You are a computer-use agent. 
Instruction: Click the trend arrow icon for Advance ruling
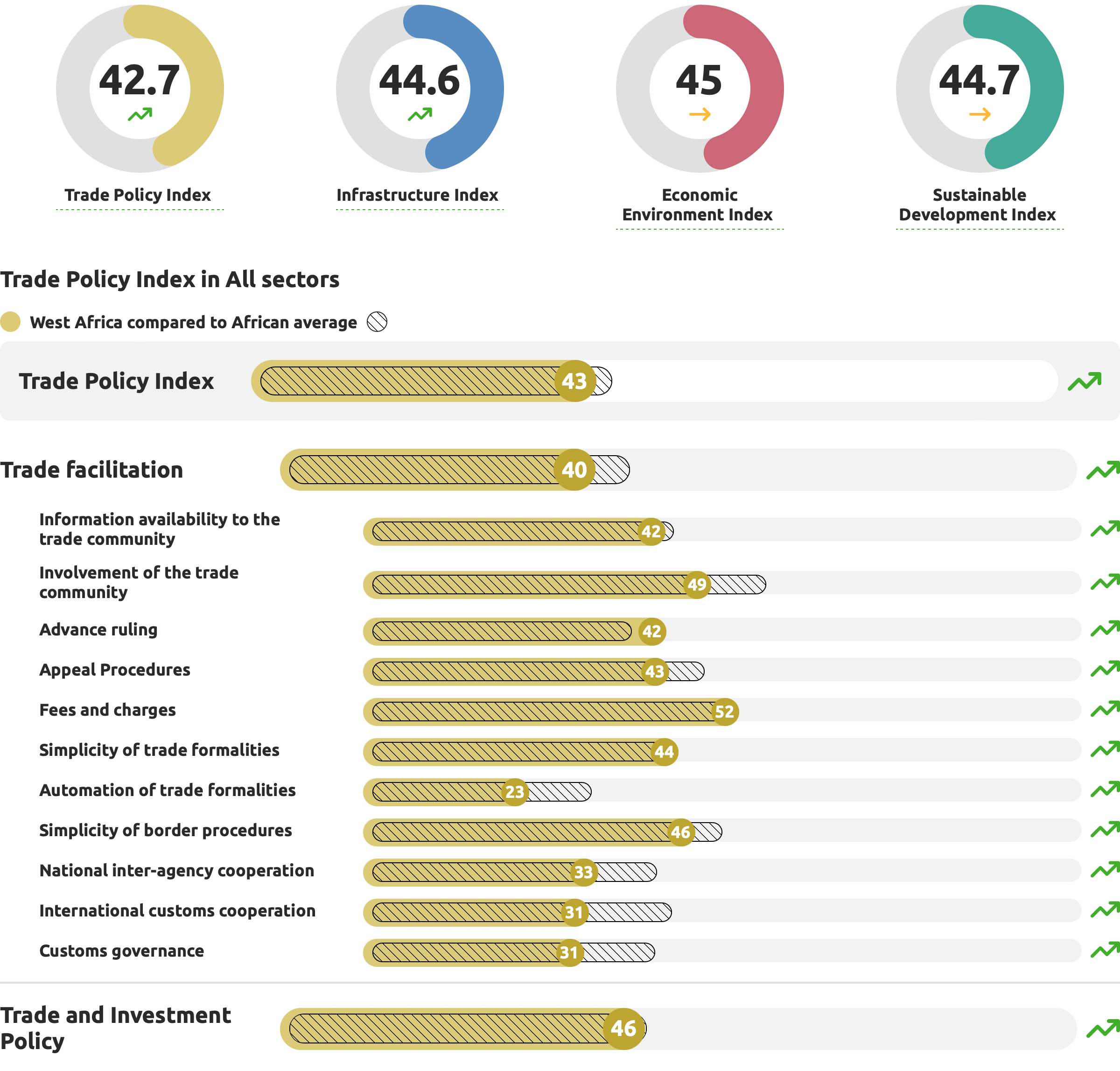1105,628
